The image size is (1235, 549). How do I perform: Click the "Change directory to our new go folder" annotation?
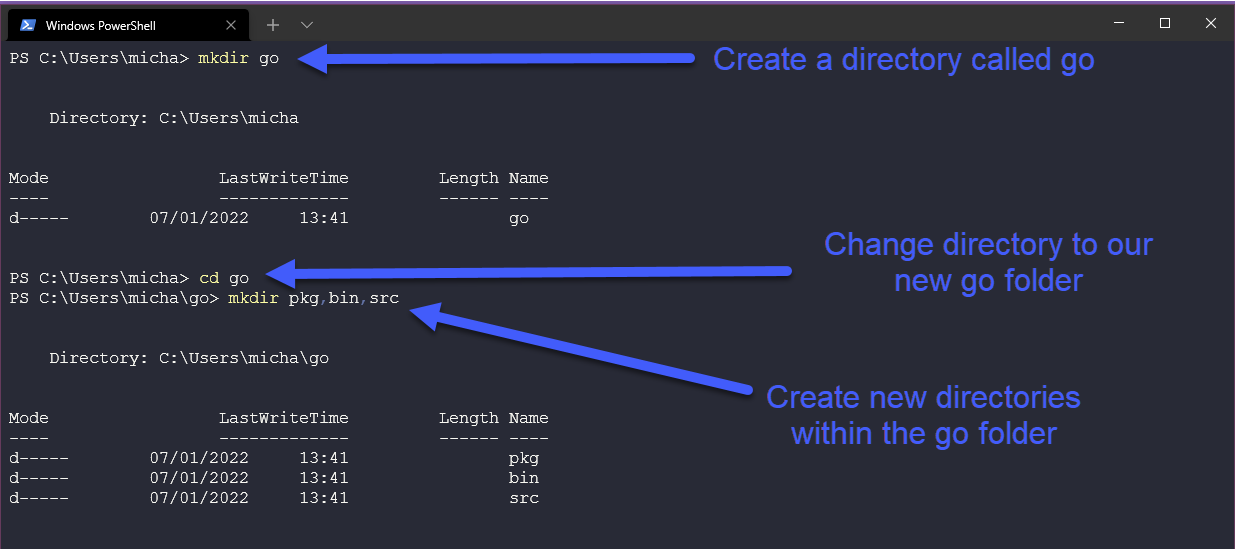pyautogui.click(x=988, y=262)
